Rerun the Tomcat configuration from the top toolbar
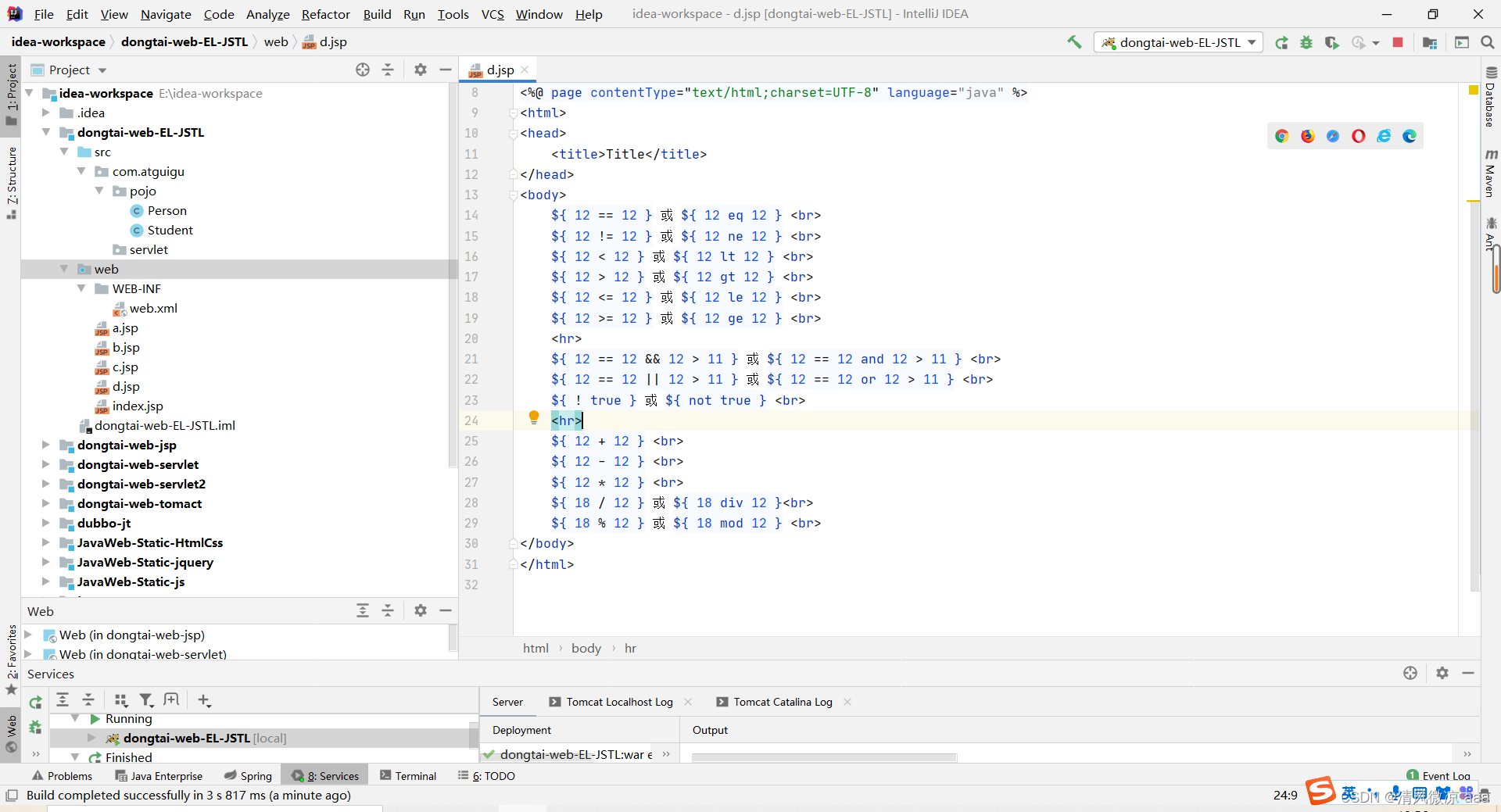Image resolution: width=1501 pixels, height=812 pixels. [x=1281, y=43]
